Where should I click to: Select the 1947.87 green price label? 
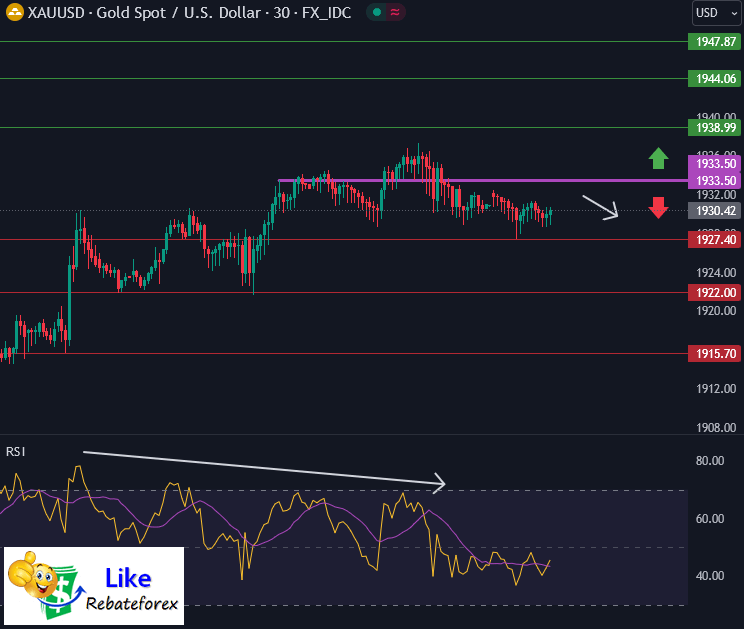715,42
